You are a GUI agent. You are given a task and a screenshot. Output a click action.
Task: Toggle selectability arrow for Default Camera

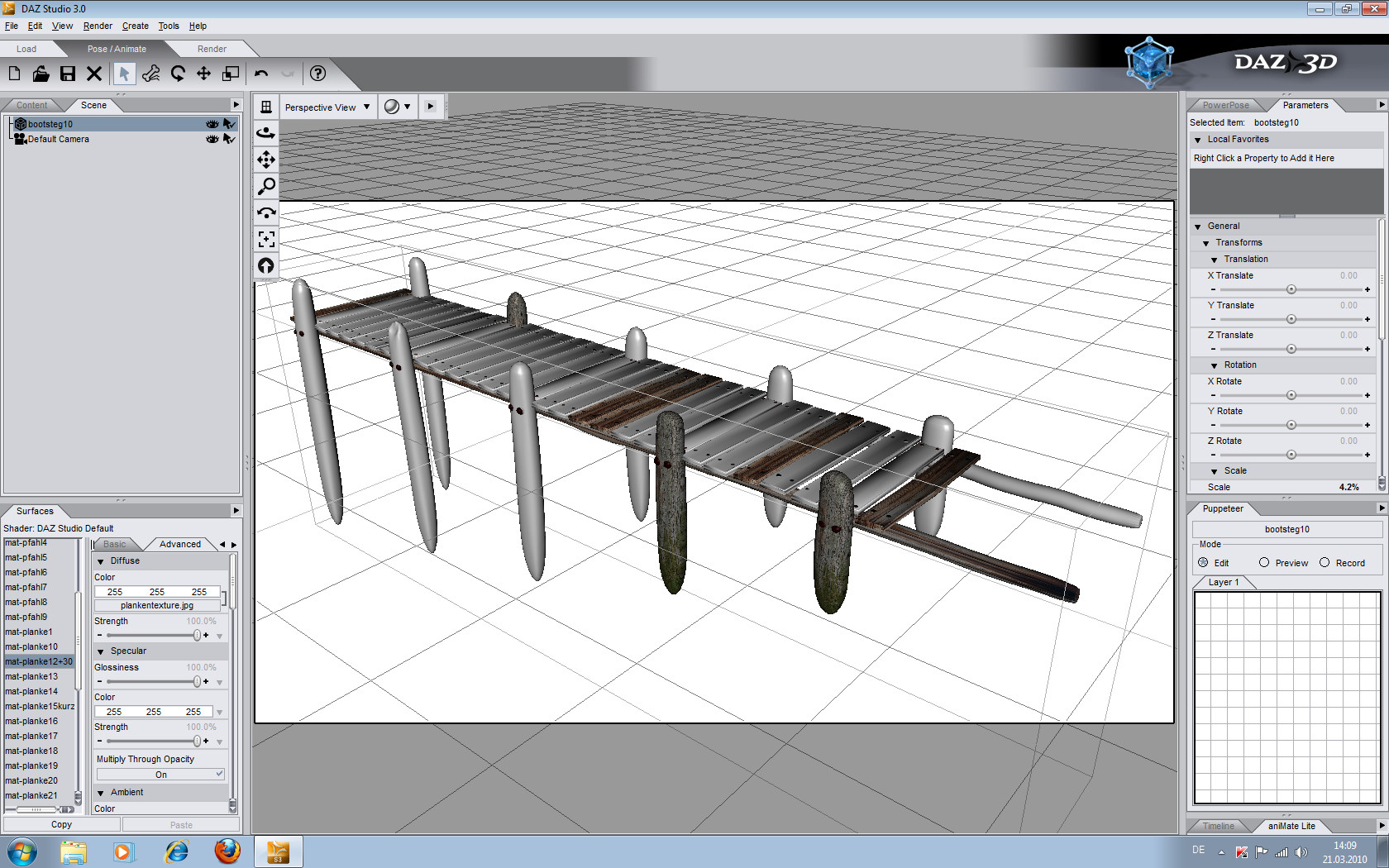[230, 139]
